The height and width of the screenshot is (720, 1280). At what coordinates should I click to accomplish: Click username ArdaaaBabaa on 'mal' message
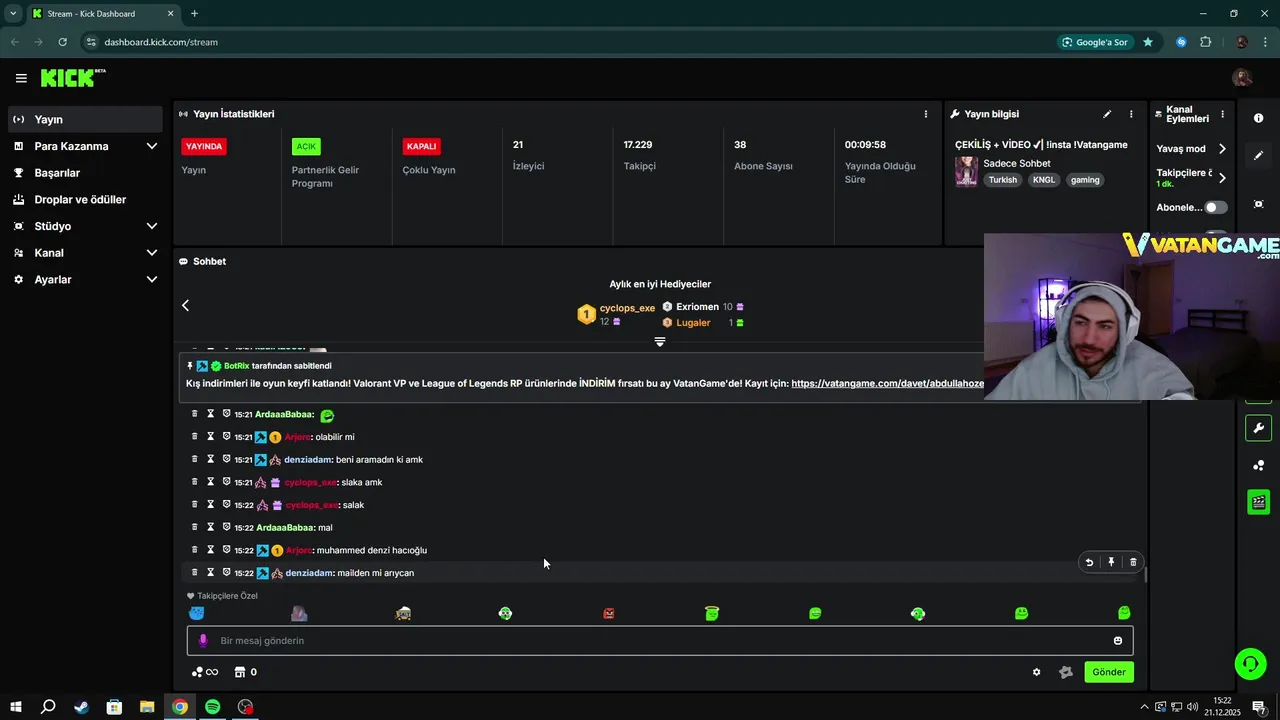285,527
